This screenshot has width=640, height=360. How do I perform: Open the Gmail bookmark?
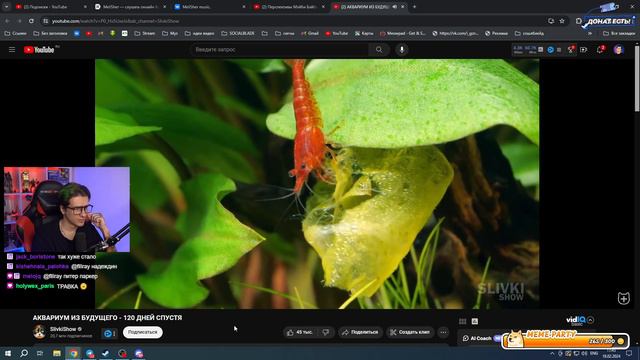click(x=310, y=33)
